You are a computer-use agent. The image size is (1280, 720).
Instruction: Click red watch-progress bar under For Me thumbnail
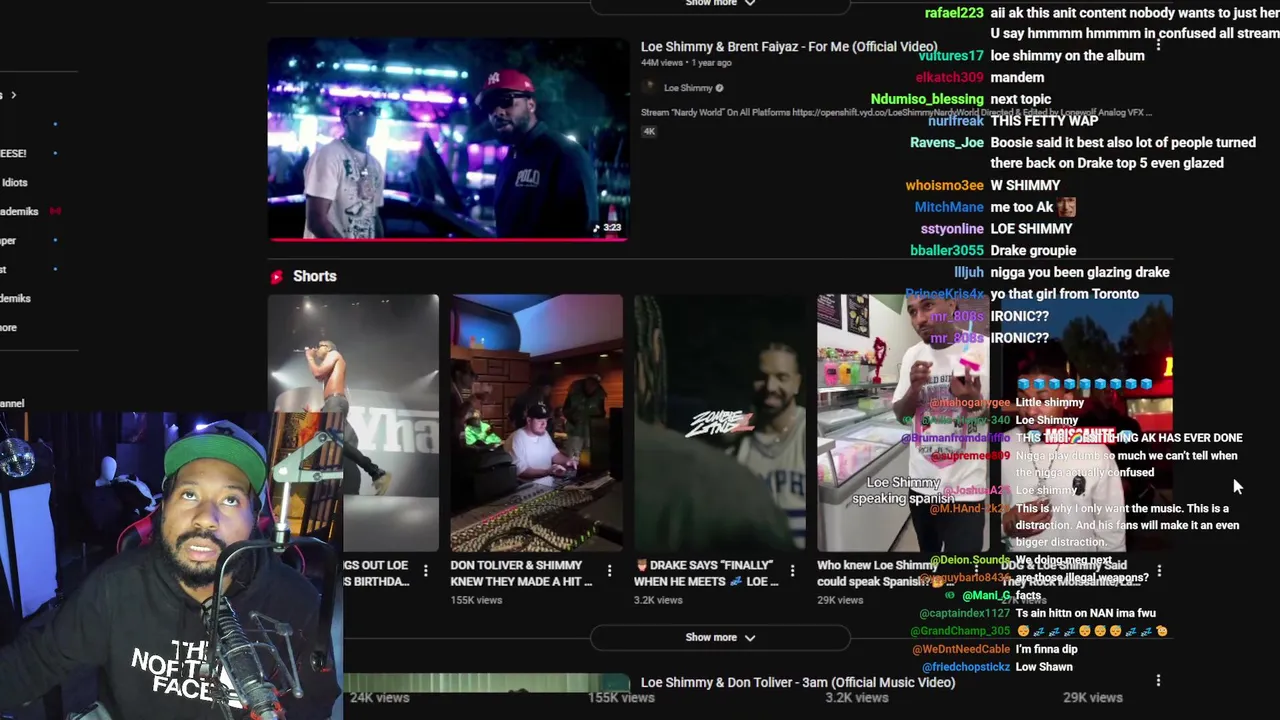[448, 239]
